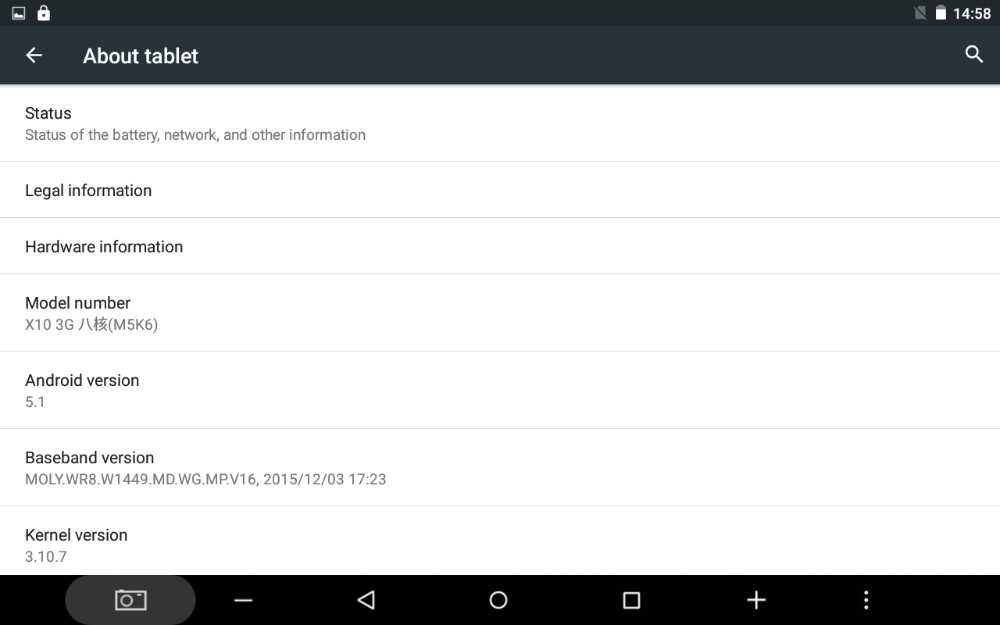The image size is (1000, 625).
Task: Go home with the circle button
Action: pos(498,600)
